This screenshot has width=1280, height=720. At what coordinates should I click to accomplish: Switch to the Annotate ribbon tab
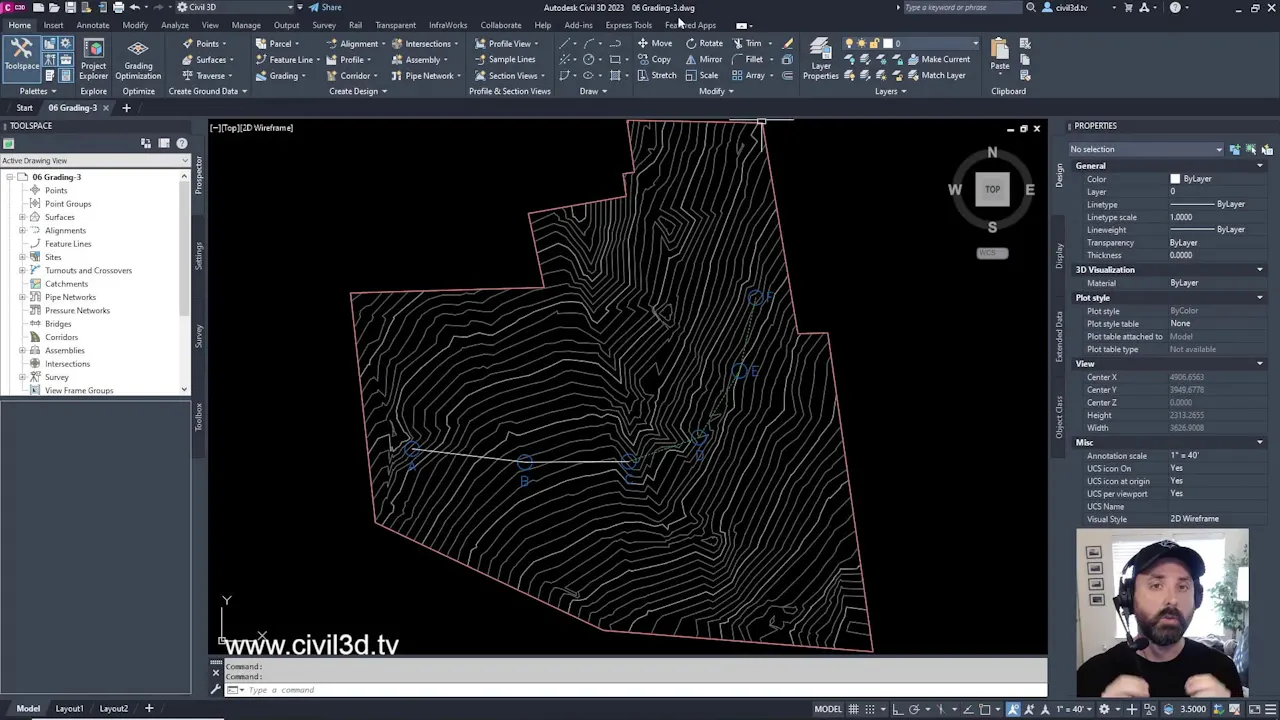(x=92, y=25)
